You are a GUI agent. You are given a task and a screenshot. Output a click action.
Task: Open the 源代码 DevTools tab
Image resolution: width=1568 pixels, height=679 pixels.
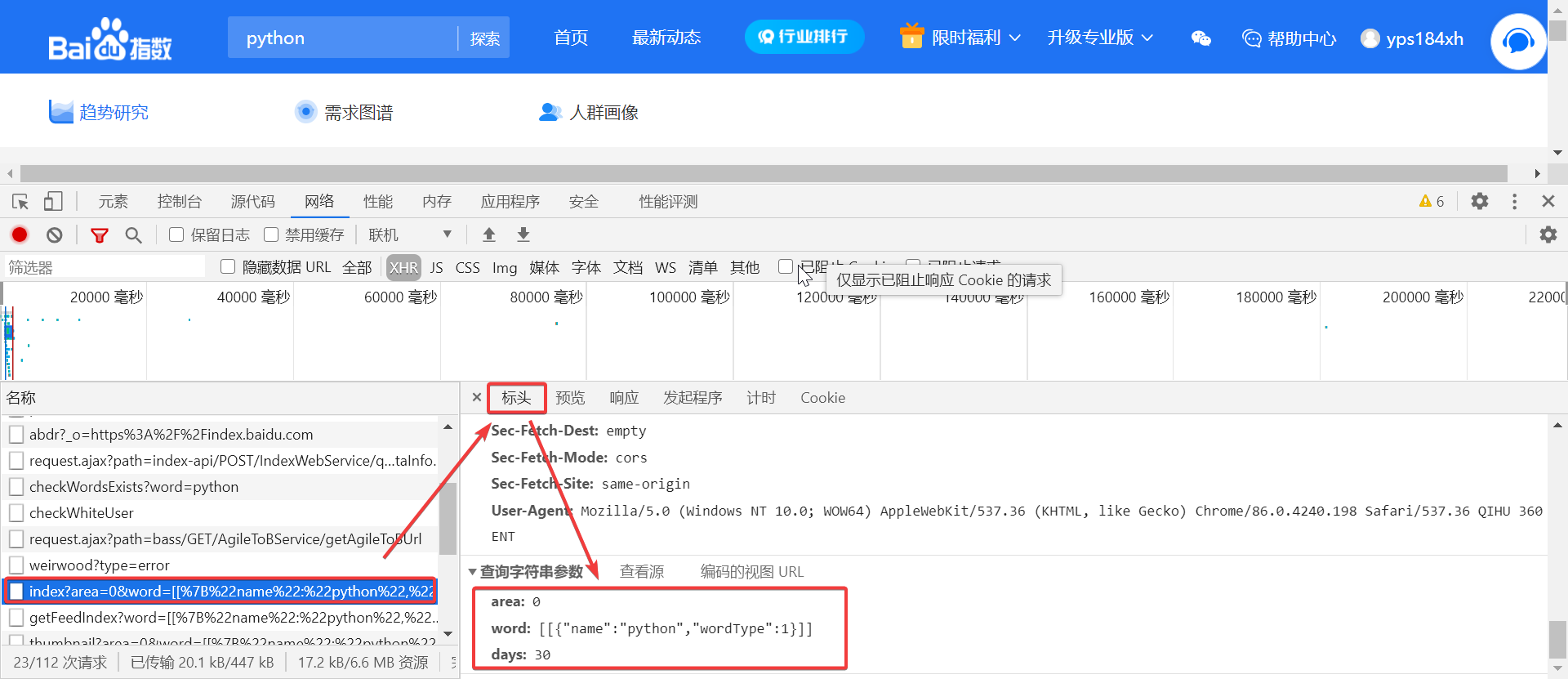pyautogui.click(x=253, y=201)
